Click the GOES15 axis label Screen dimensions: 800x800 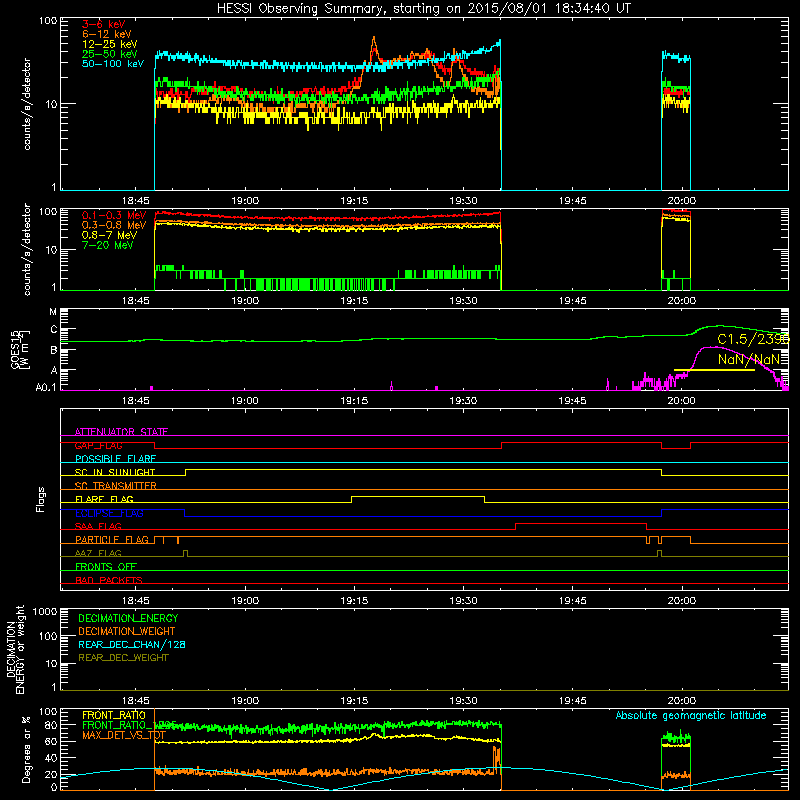click(x=16, y=350)
